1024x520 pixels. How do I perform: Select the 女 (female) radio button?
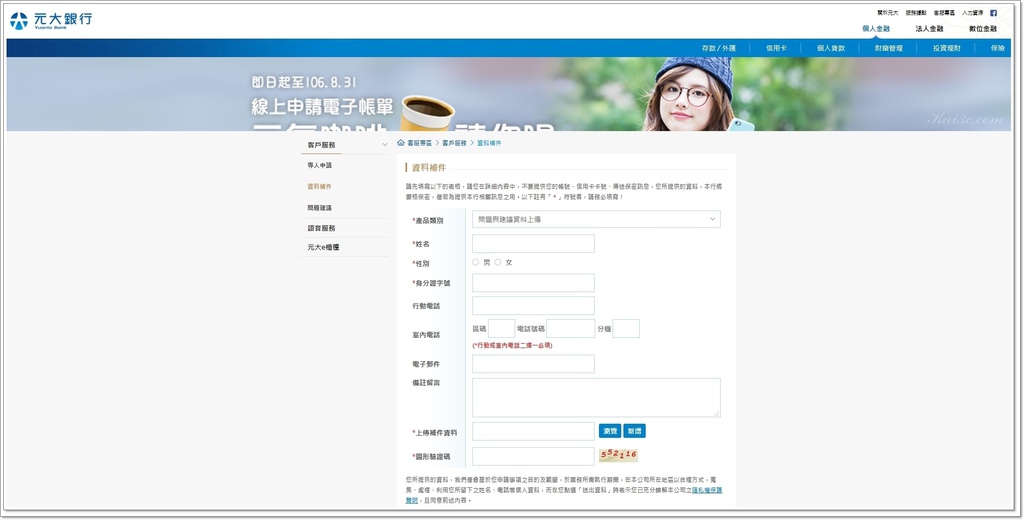pos(498,262)
